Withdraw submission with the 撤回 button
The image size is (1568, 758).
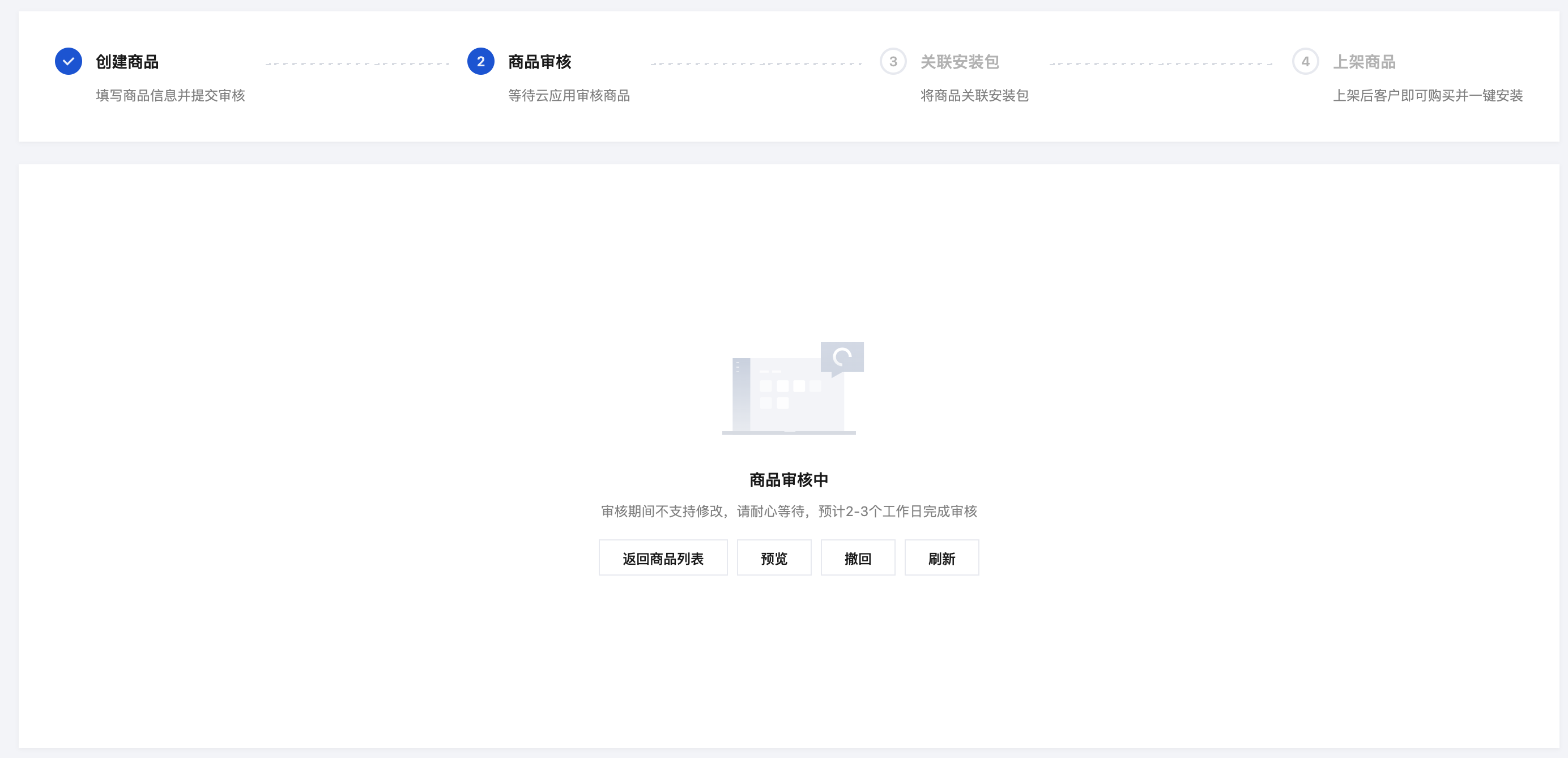(x=858, y=557)
